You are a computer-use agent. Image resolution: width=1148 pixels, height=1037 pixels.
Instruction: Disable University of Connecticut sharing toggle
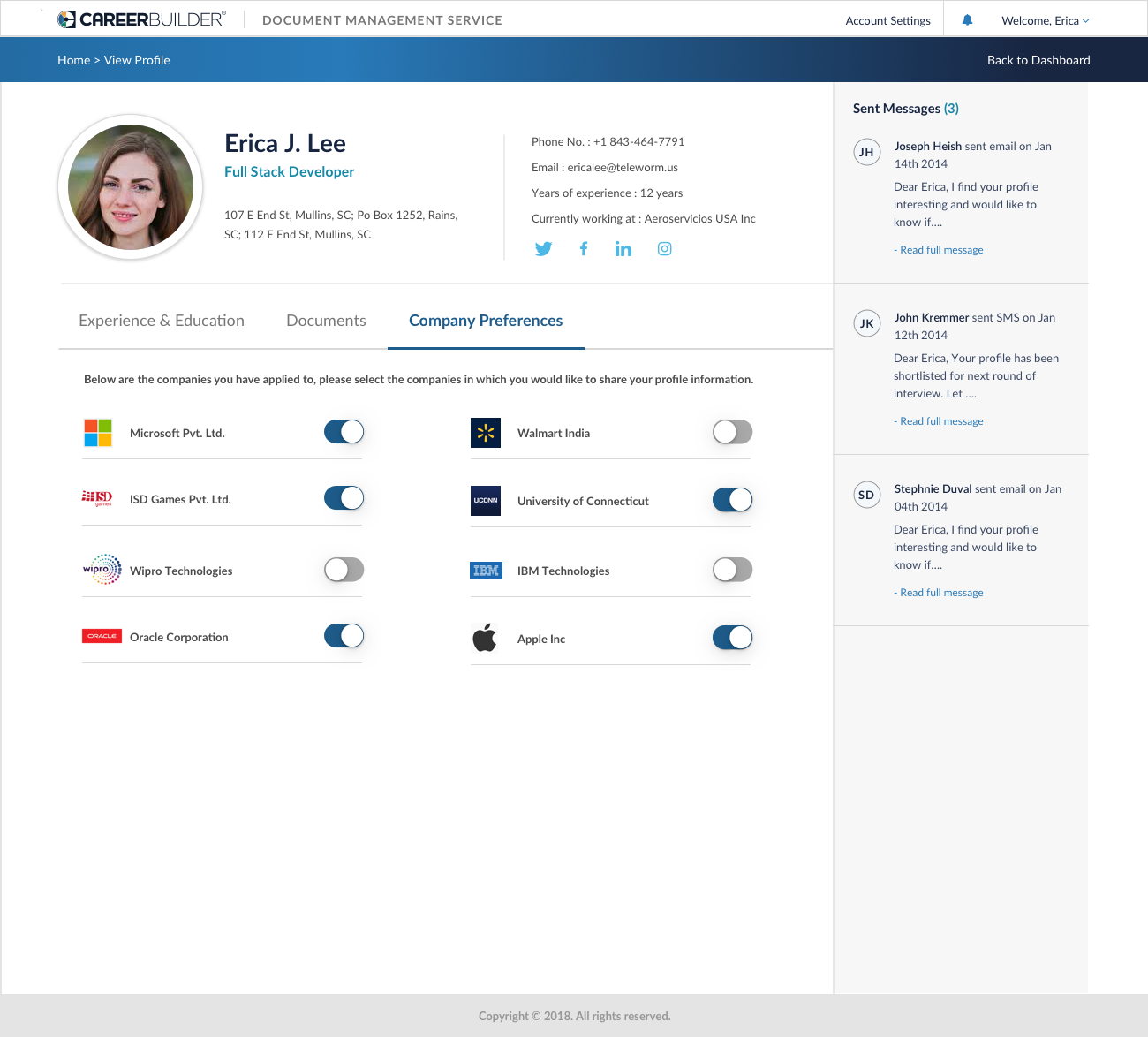[x=732, y=500]
